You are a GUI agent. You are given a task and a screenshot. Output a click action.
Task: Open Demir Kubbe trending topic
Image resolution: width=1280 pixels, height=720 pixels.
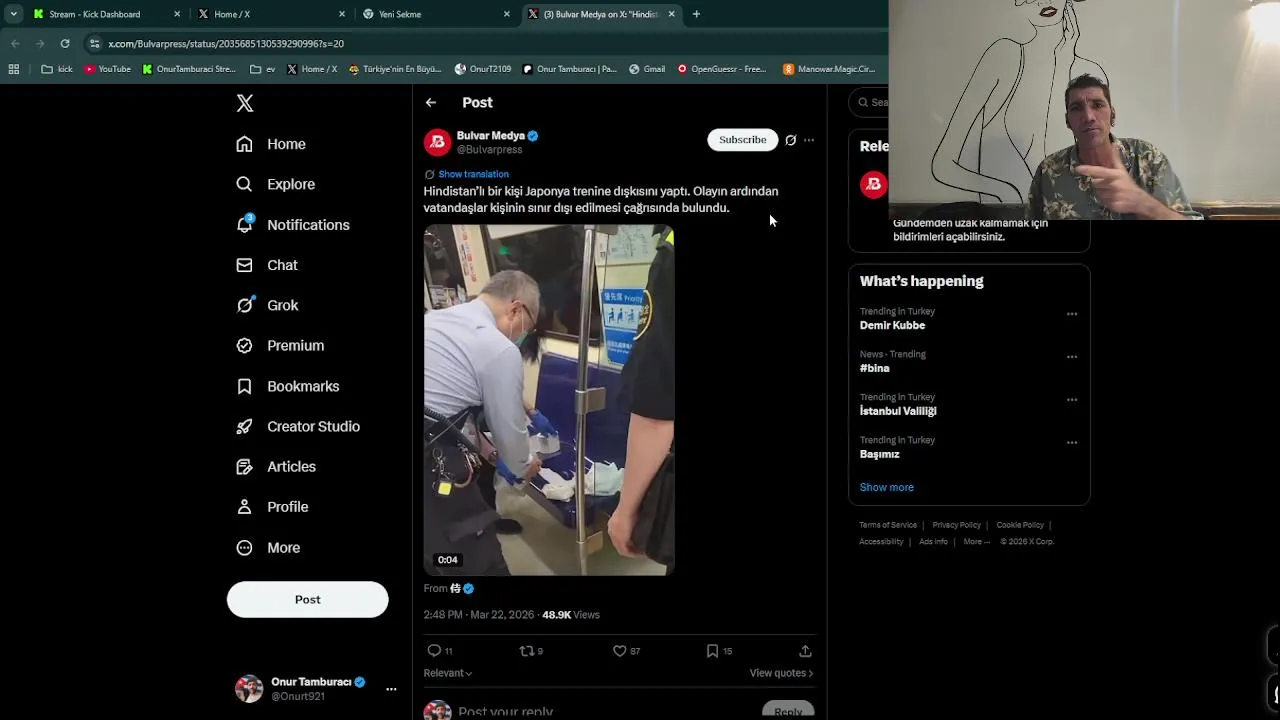point(892,325)
